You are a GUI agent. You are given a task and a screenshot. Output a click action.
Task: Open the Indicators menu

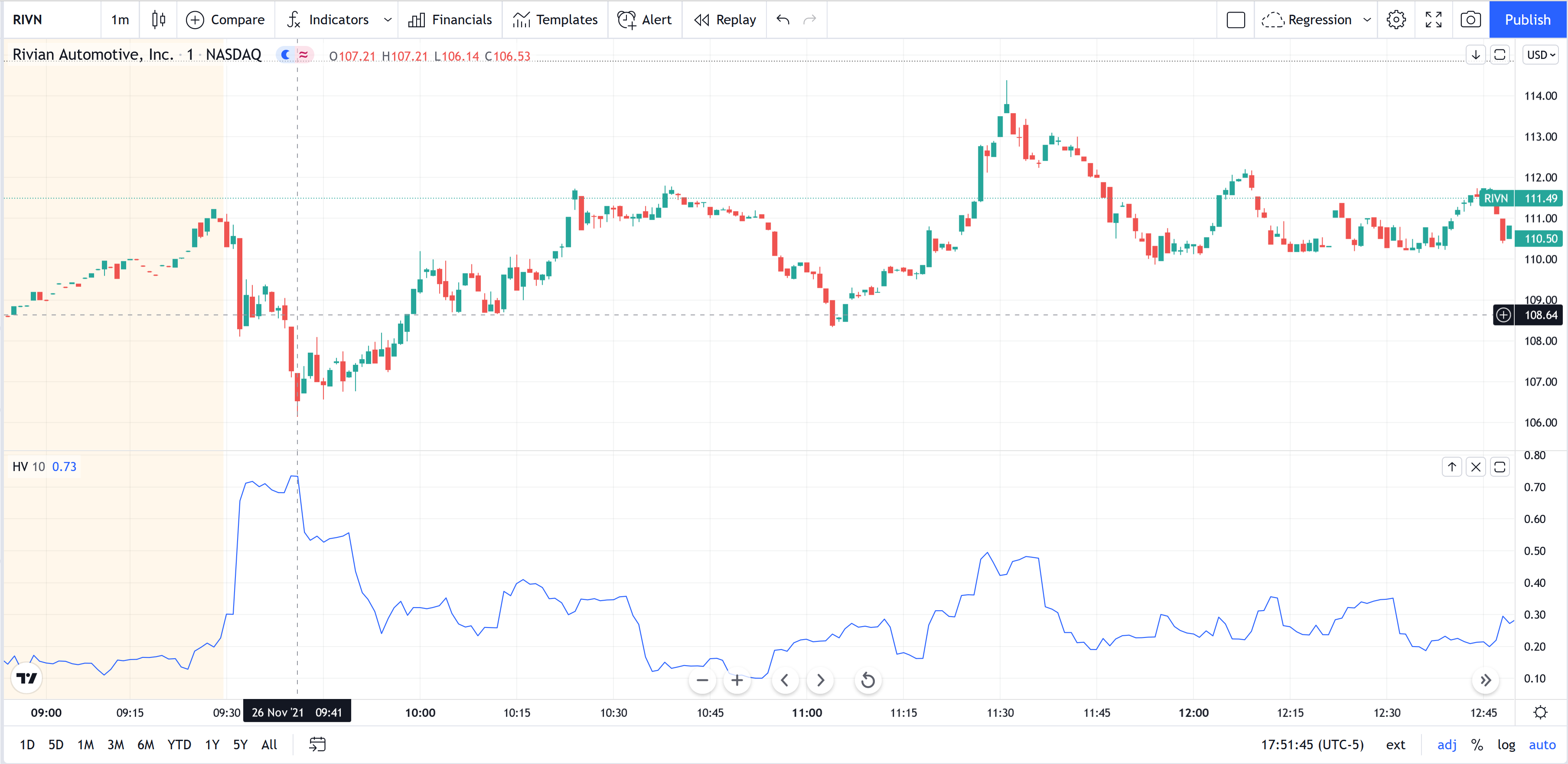(x=328, y=20)
